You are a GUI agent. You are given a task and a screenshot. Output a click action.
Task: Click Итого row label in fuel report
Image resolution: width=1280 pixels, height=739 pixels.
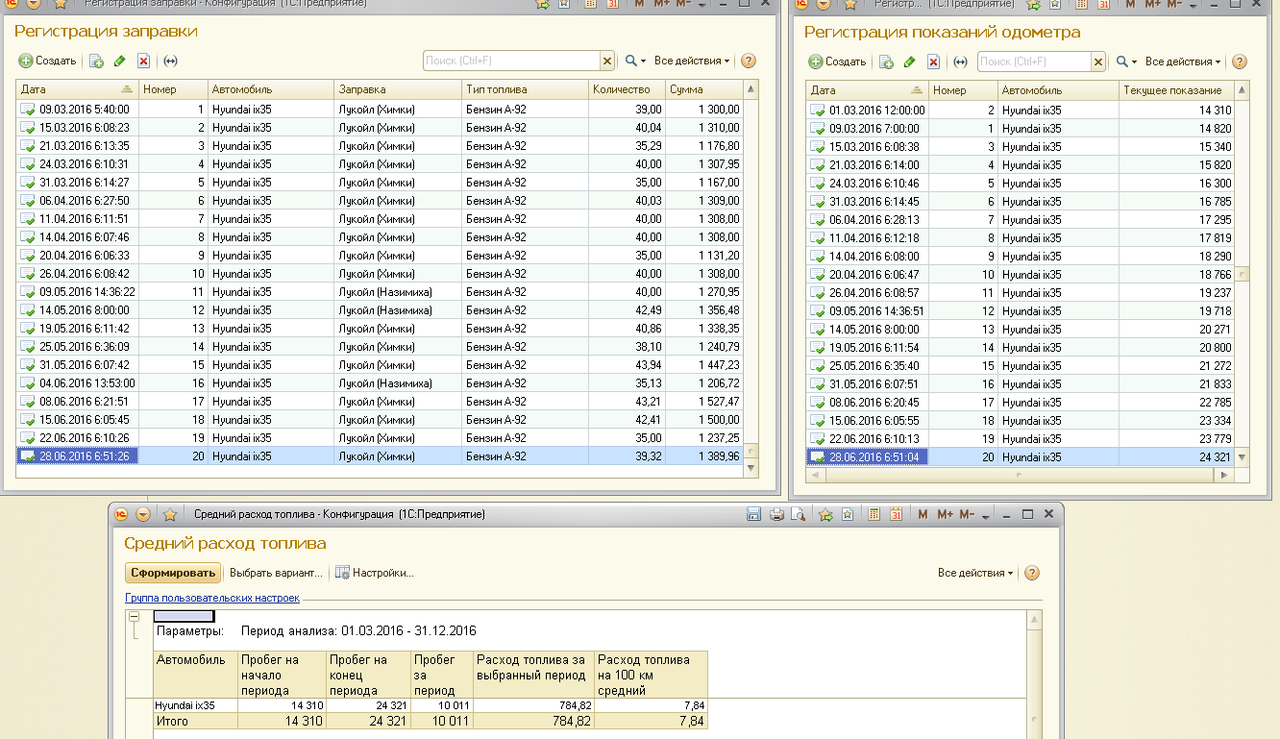coord(196,720)
